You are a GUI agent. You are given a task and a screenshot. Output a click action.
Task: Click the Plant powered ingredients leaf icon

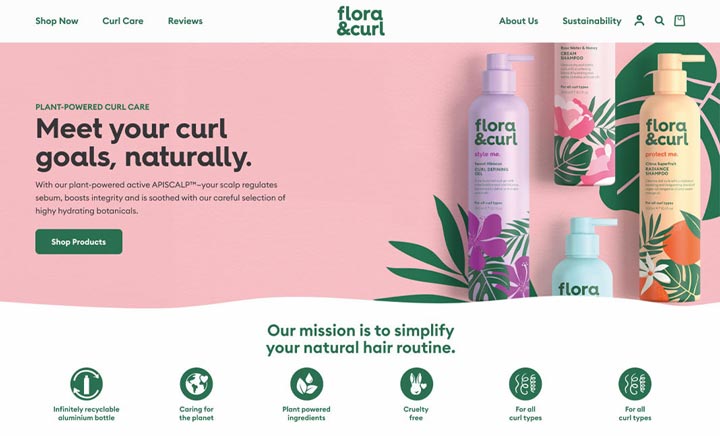pos(306,384)
